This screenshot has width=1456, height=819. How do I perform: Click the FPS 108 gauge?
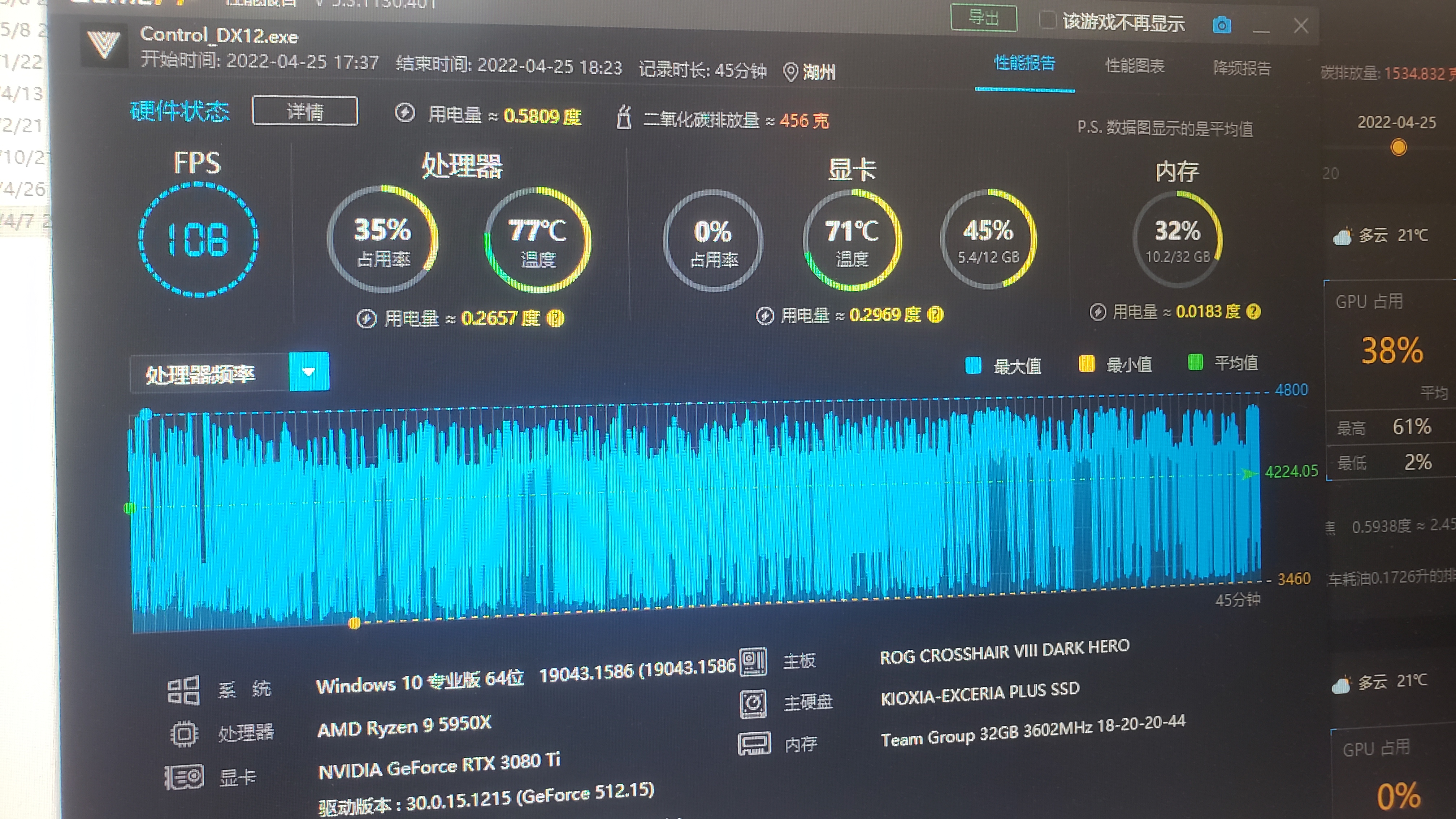(198, 239)
